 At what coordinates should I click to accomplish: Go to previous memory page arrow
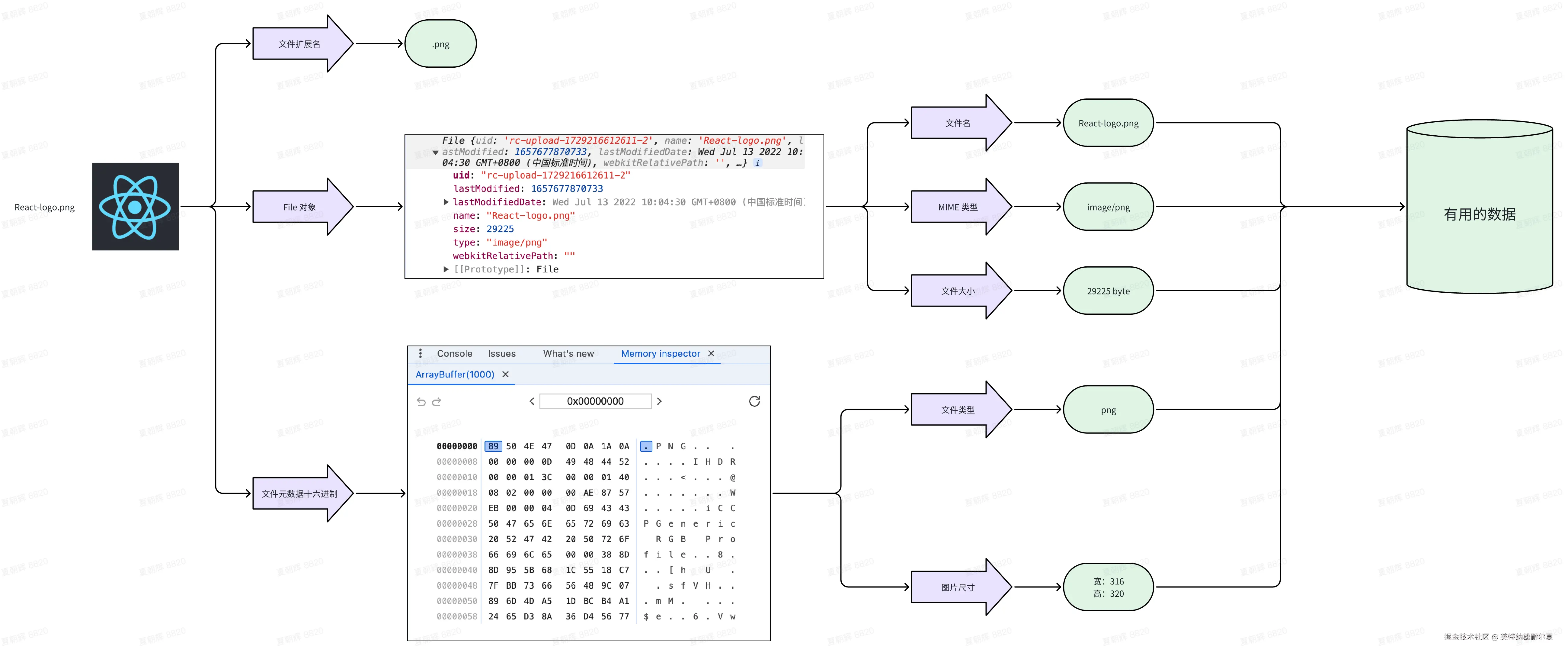(532, 401)
